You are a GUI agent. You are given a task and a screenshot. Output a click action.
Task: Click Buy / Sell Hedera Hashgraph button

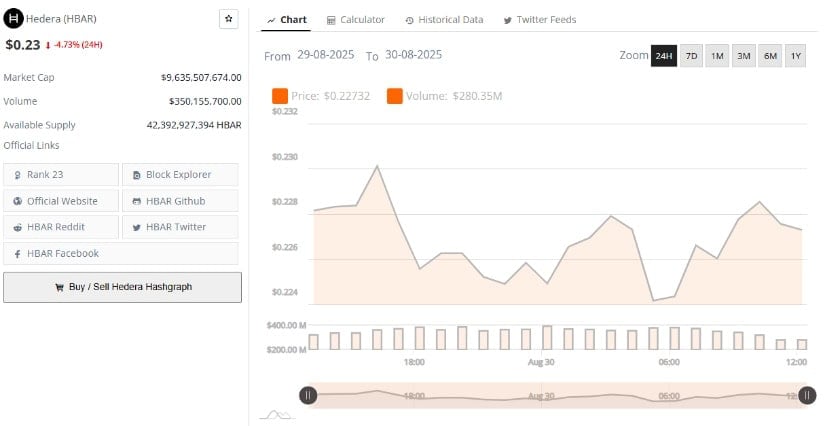click(x=123, y=287)
